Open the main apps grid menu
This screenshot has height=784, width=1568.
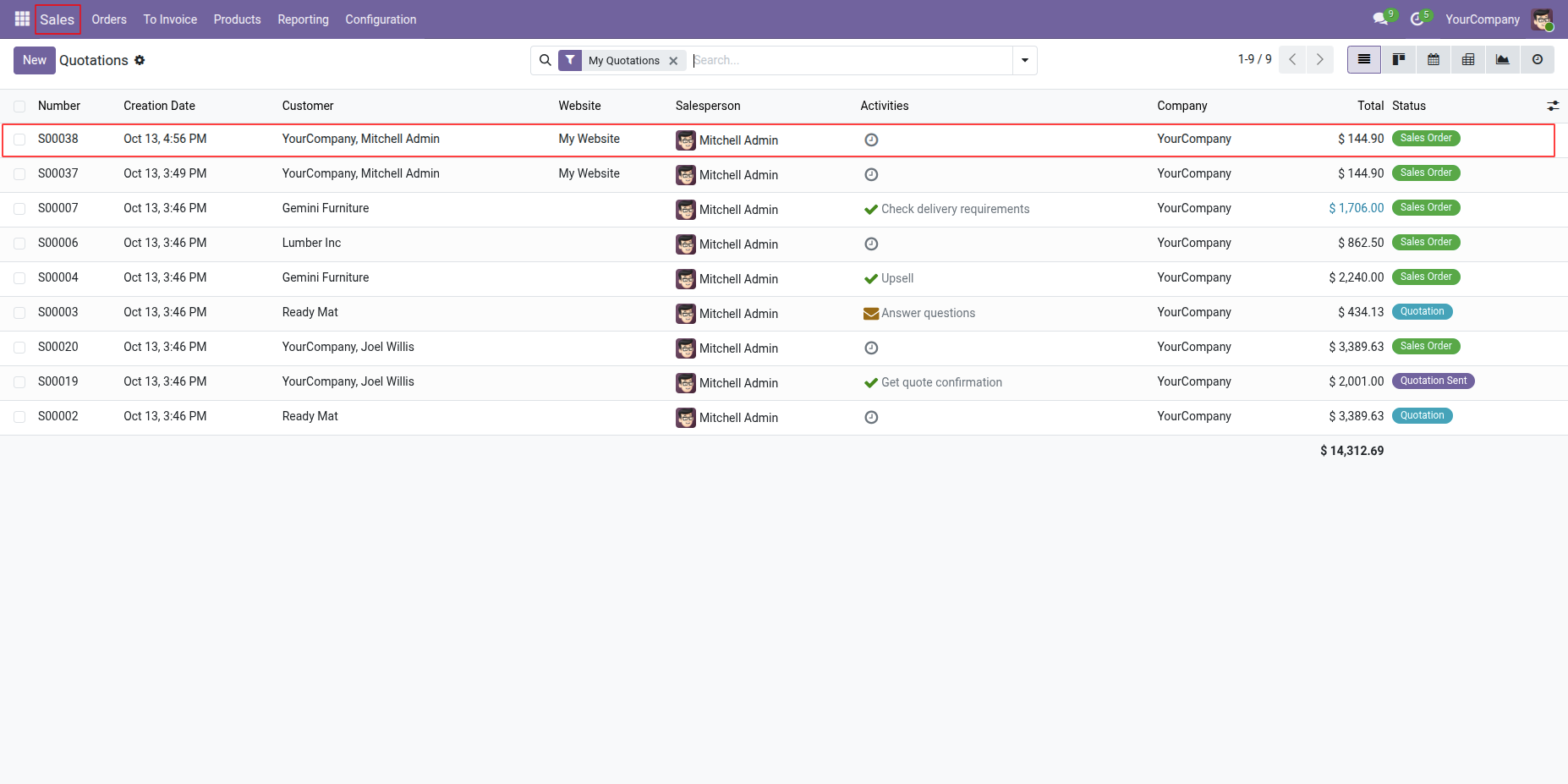coord(22,19)
